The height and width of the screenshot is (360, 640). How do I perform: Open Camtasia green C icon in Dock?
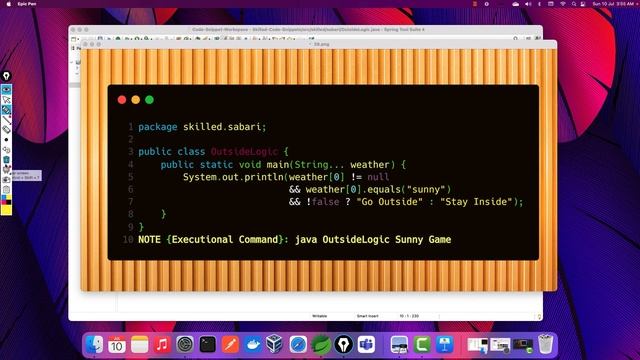[x=422, y=345]
